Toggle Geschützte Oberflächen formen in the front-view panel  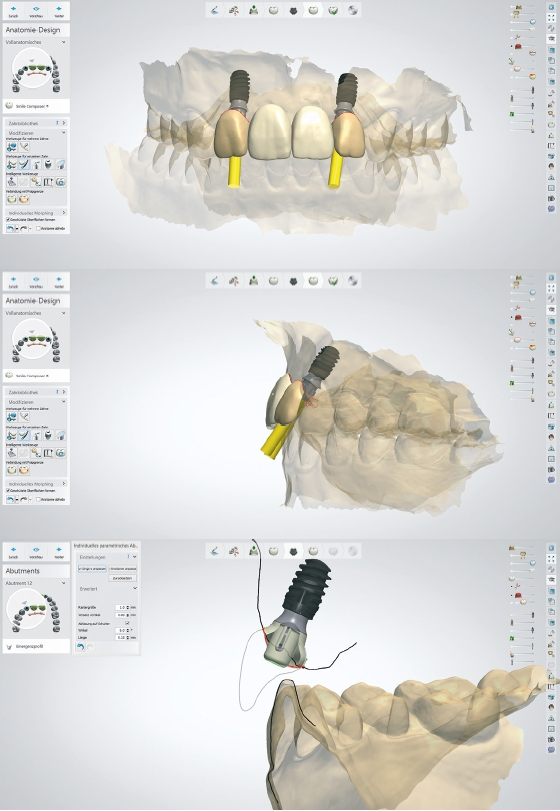8,219
